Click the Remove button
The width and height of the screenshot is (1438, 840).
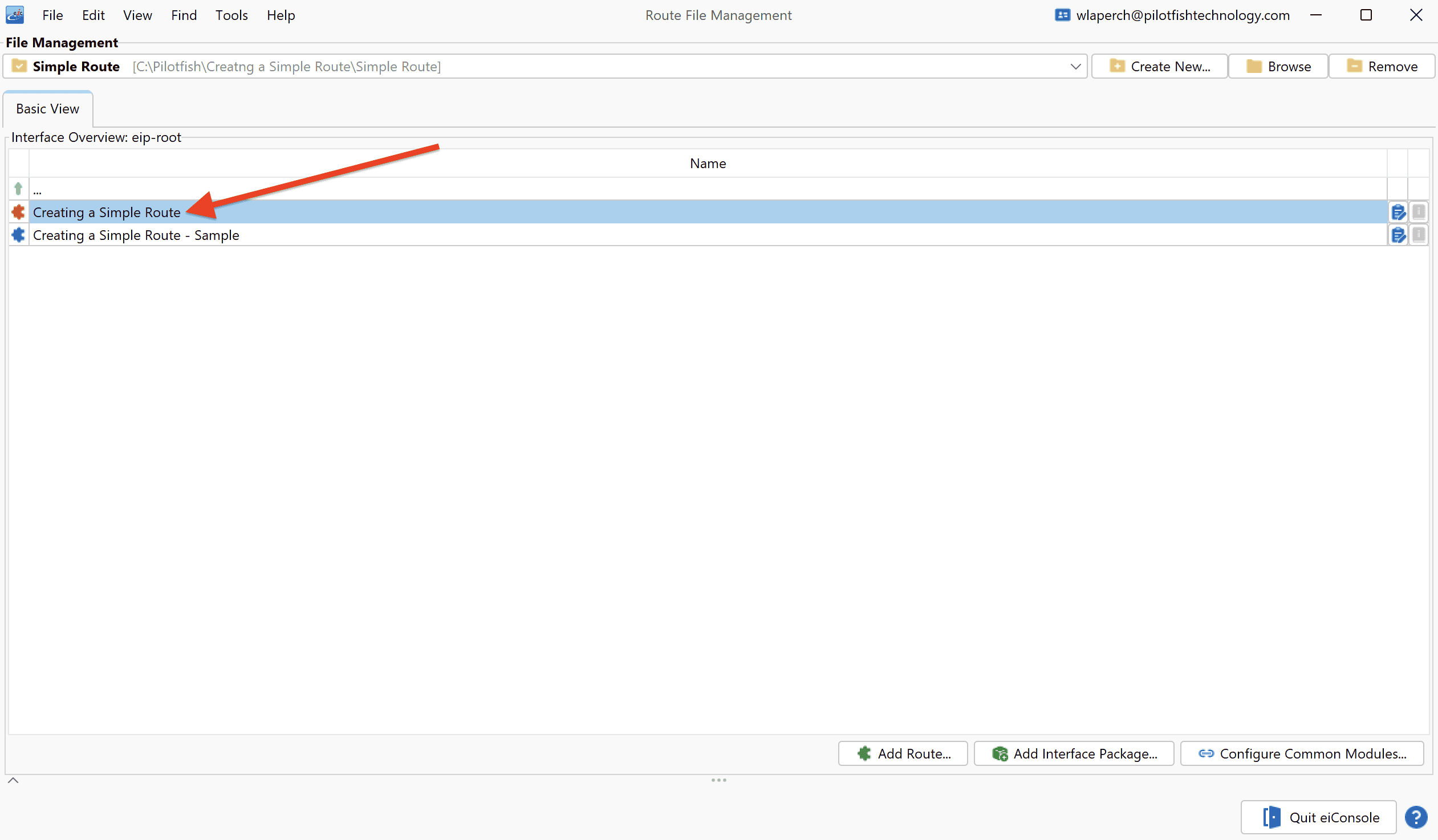[x=1382, y=66]
